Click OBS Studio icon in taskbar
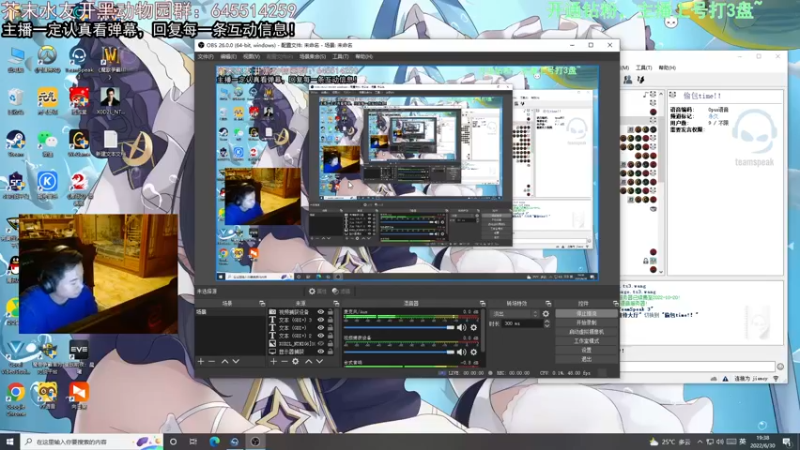This screenshot has width=800, height=450. [255, 441]
